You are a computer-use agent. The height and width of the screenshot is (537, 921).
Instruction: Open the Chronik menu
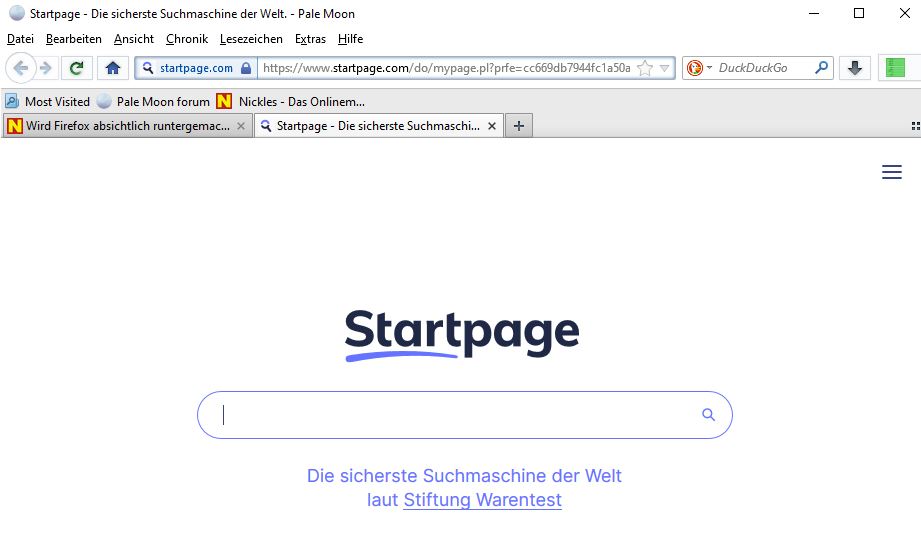point(187,39)
